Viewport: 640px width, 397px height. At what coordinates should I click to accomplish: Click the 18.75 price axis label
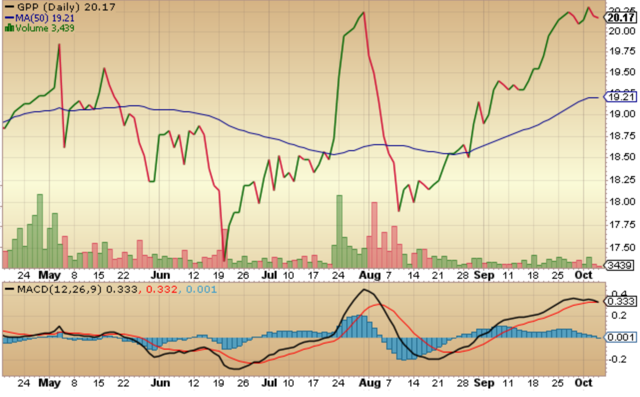pyautogui.click(x=622, y=136)
